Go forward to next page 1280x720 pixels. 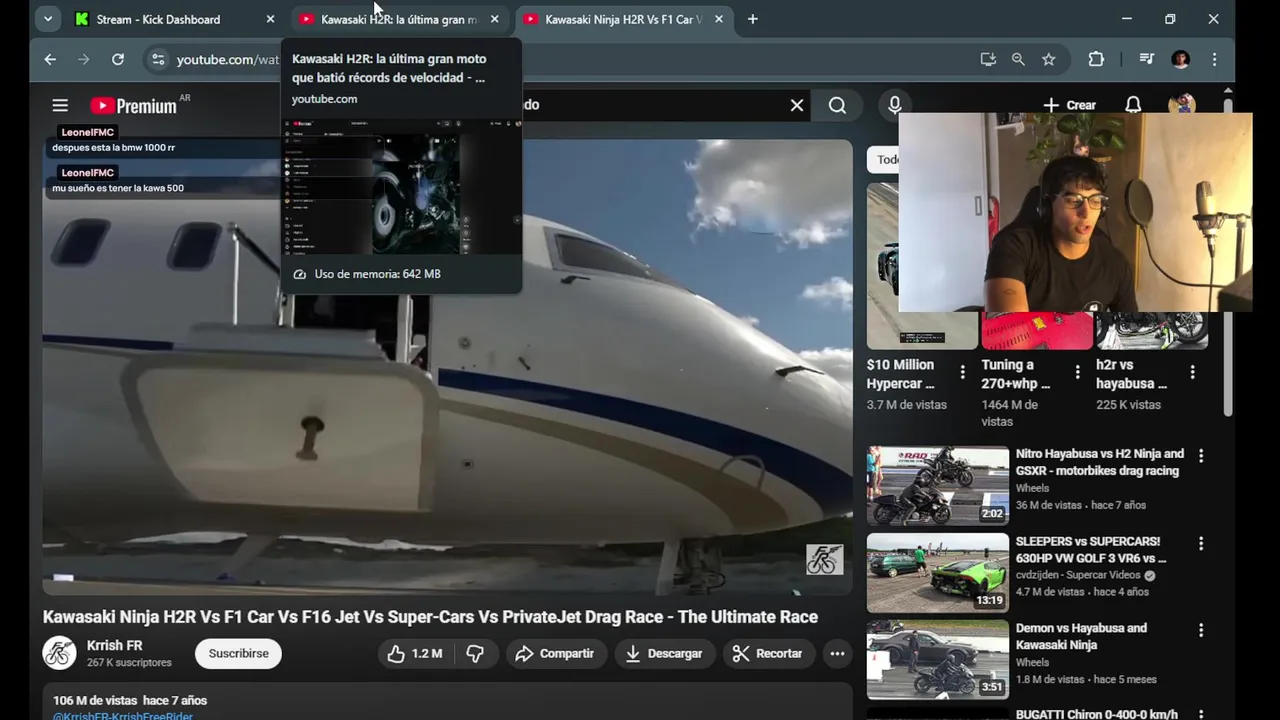coord(84,60)
